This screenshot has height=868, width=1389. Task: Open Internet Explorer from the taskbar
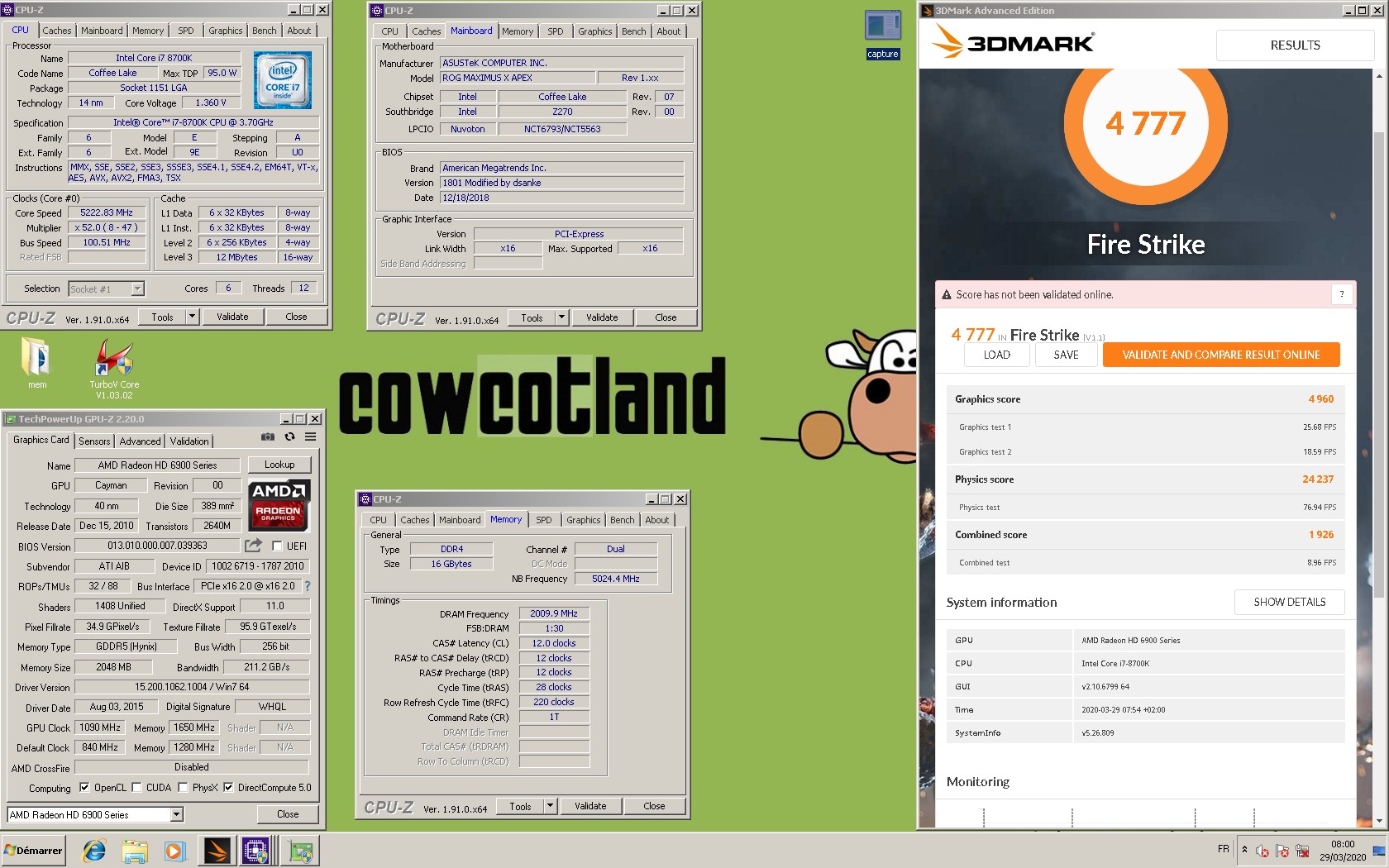tap(95, 851)
